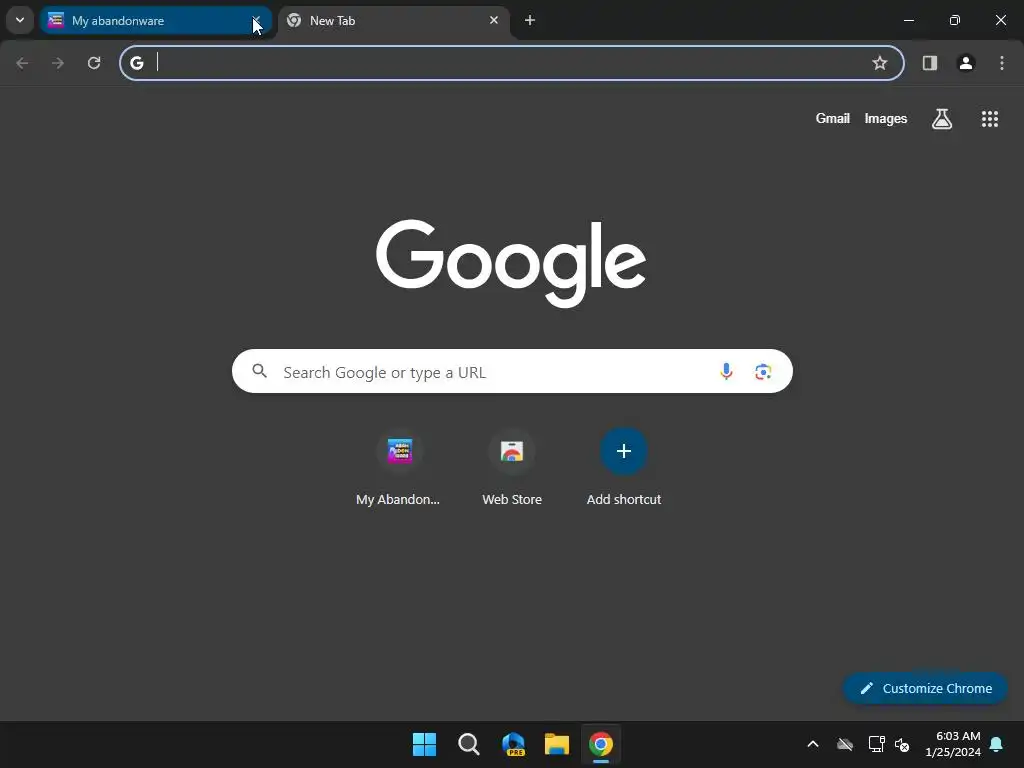Click the Chrome taskbar icon
This screenshot has width=1024, height=768.
click(x=601, y=744)
